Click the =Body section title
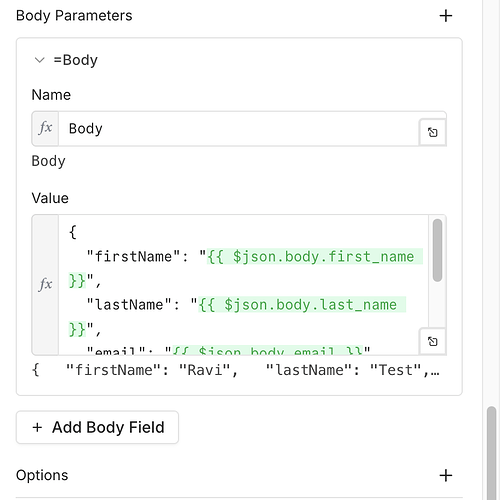 76,60
